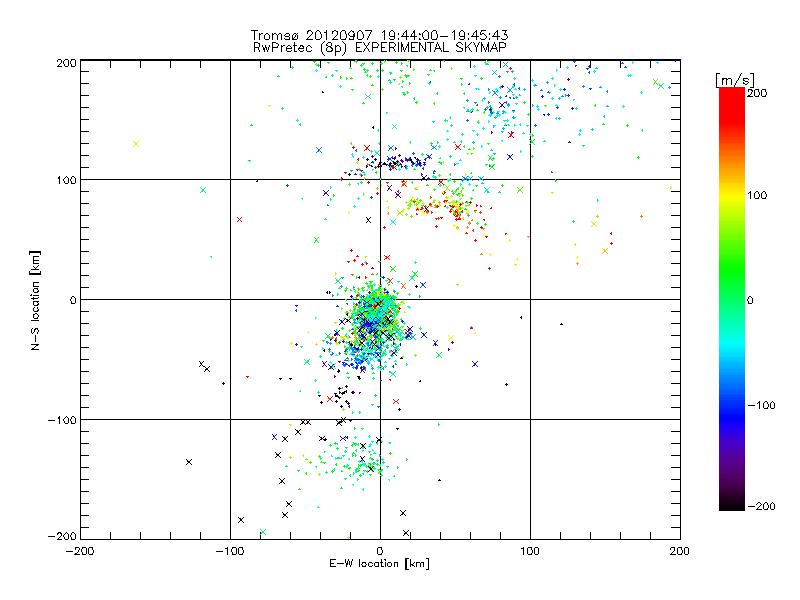The image size is (800, 600).
Task: Click the x-axis tick label '200'
Action: (680, 551)
